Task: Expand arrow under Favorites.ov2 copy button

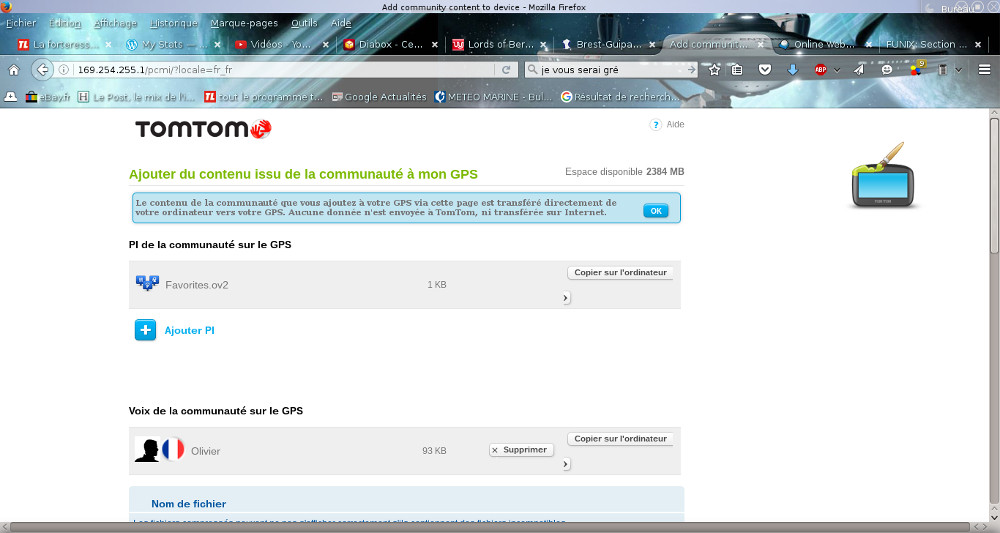Action: point(566,298)
